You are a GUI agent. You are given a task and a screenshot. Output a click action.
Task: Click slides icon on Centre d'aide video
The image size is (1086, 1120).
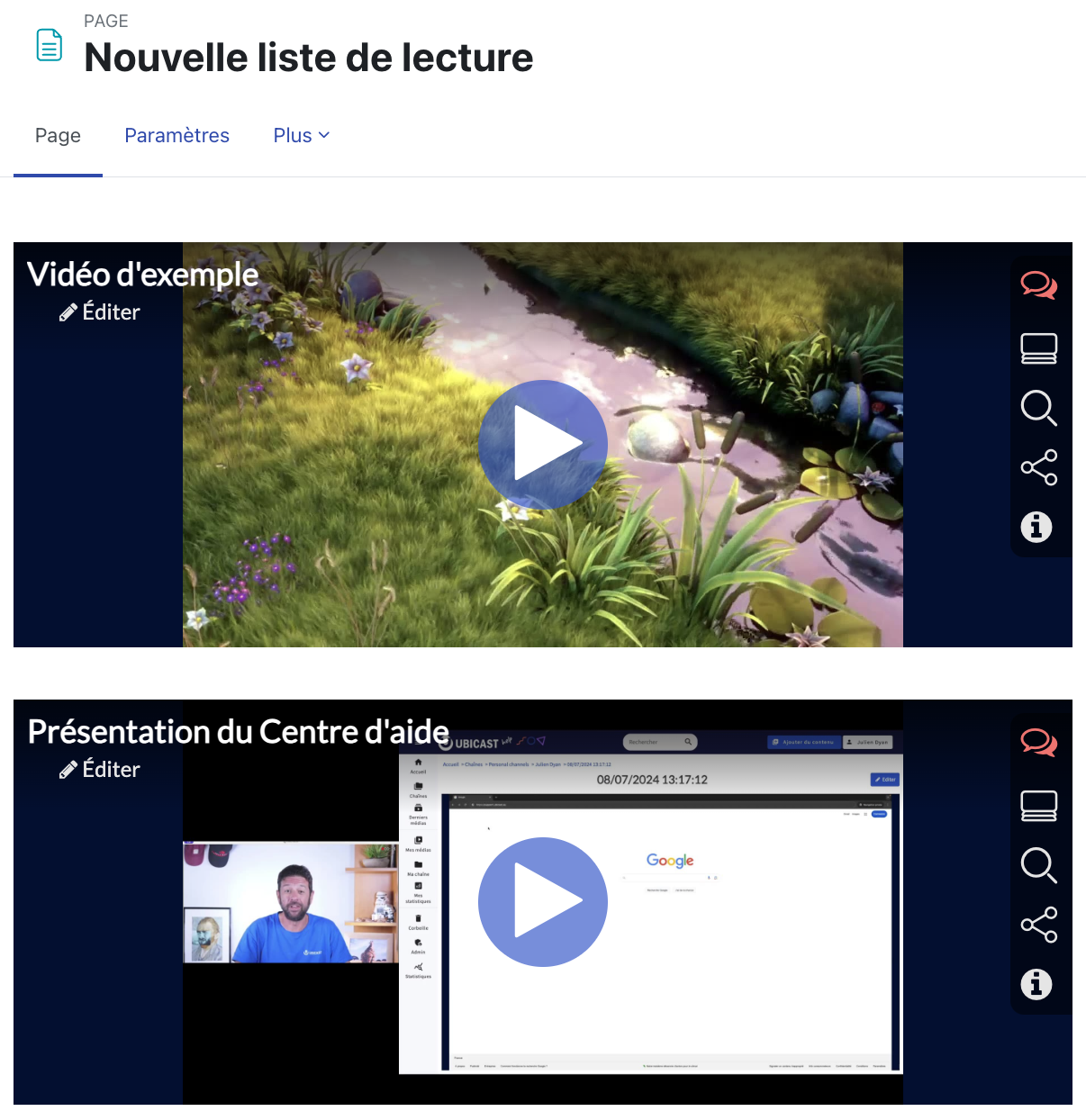point(1039,806)
